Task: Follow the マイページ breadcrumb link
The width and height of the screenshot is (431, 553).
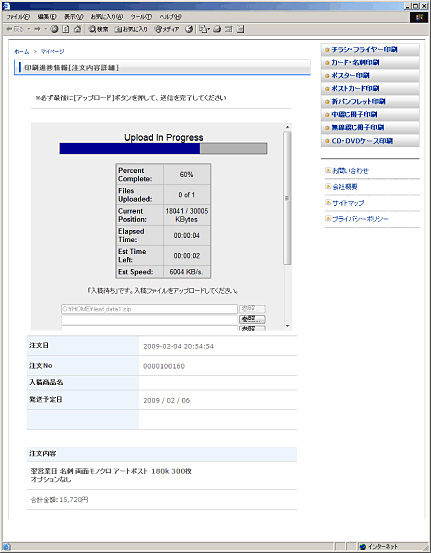Action: (x=53, y=51)
